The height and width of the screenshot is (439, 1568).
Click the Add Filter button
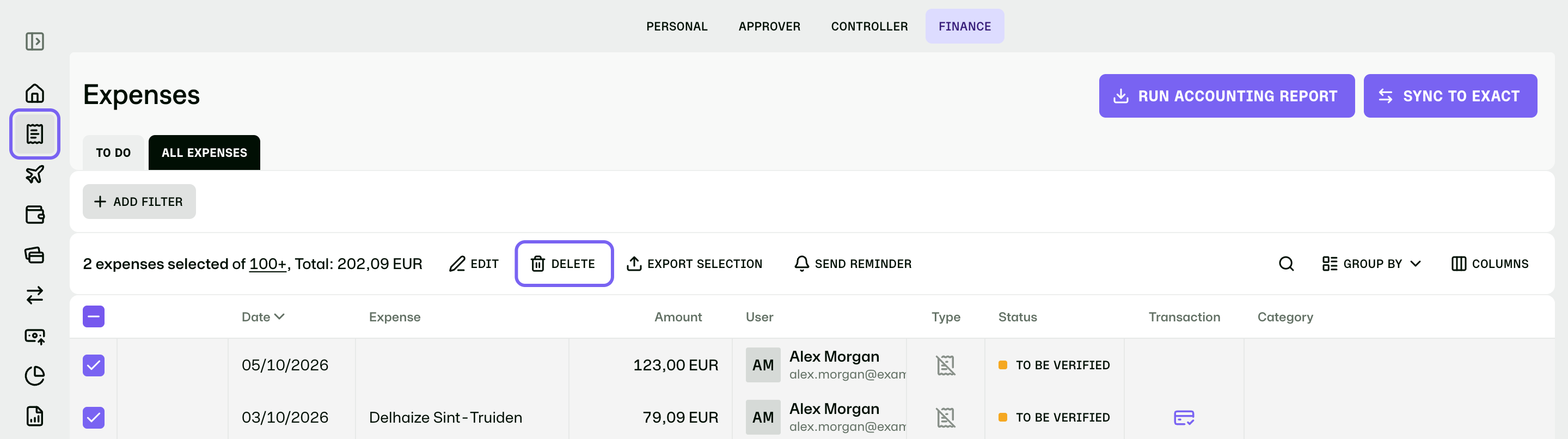(x=139, y=202)
